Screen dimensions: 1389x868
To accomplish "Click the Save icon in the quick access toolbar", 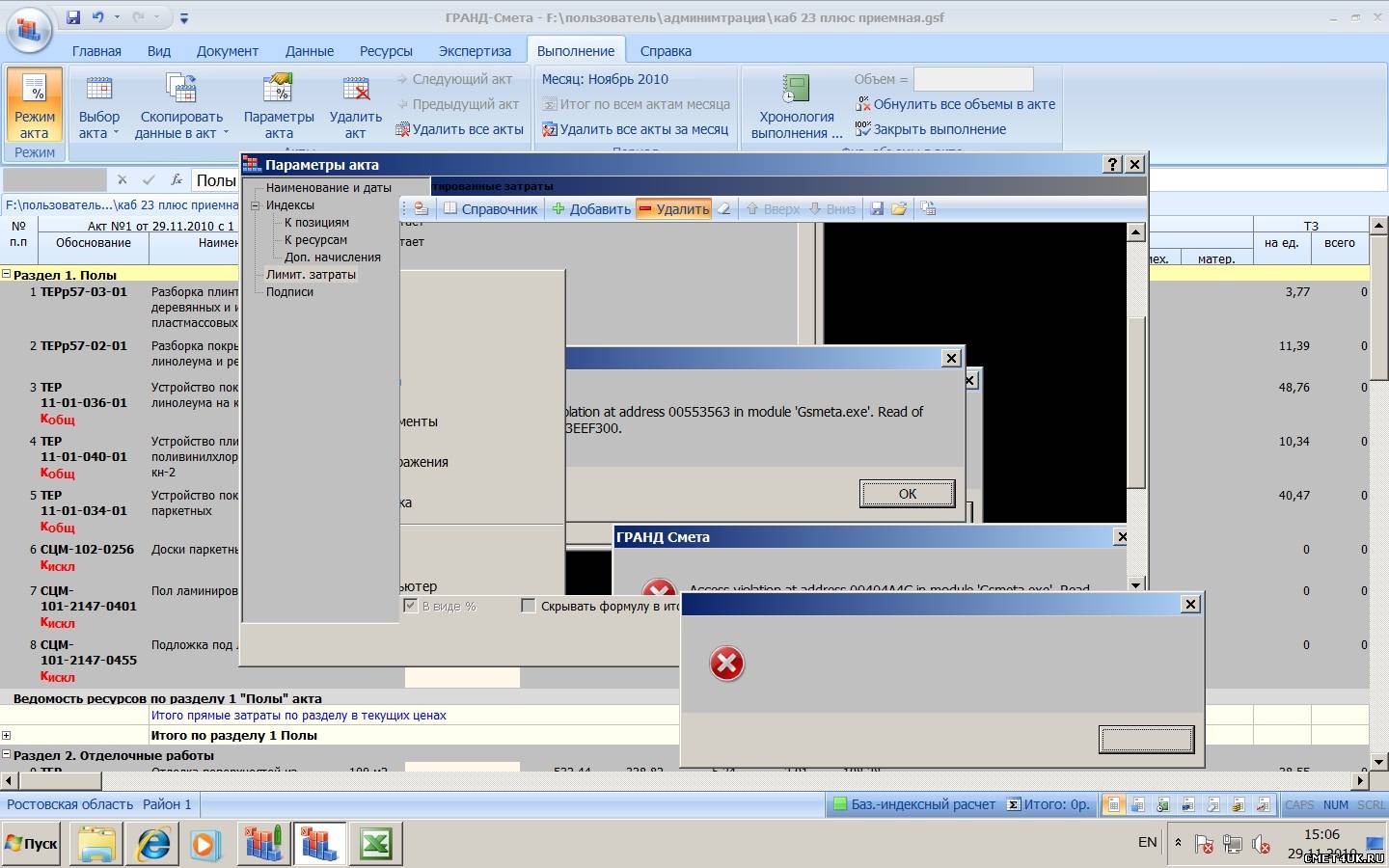I will coord(74,17).
